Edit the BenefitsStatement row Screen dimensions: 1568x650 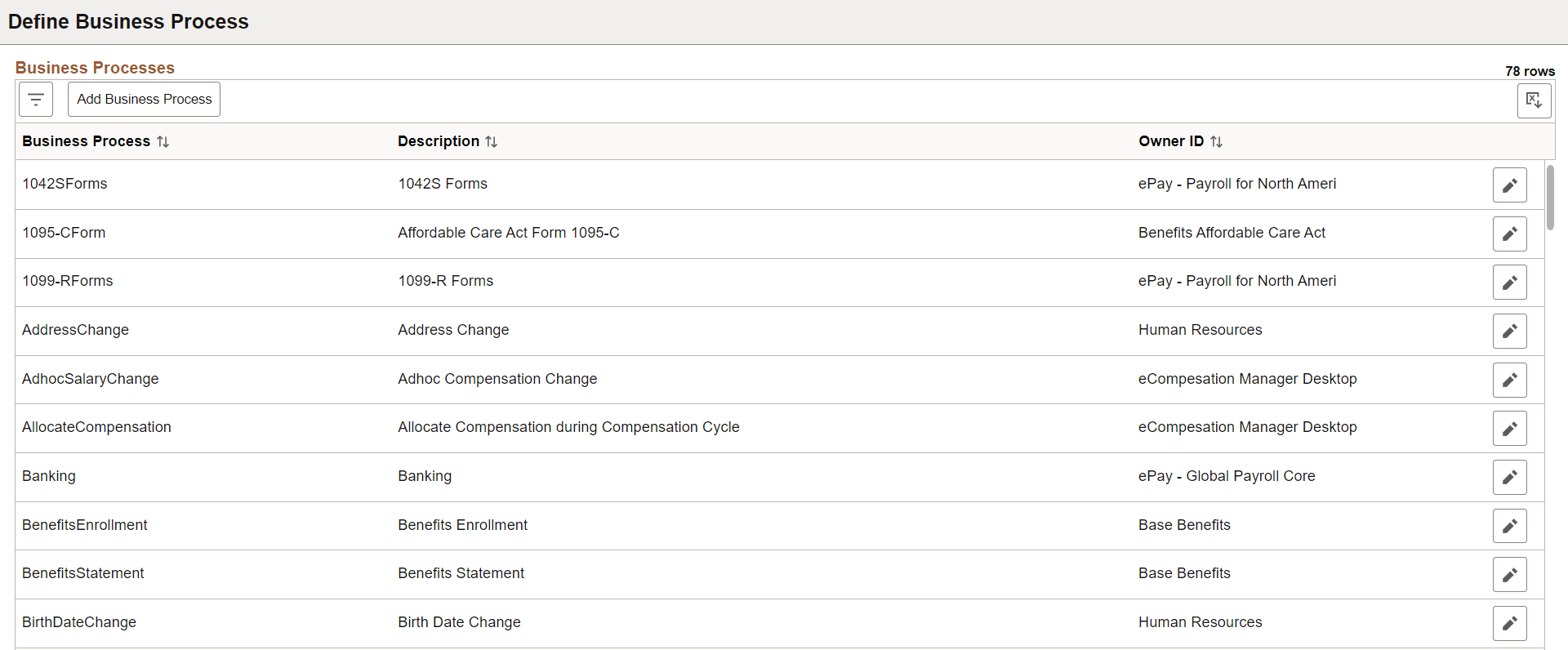1509,575
